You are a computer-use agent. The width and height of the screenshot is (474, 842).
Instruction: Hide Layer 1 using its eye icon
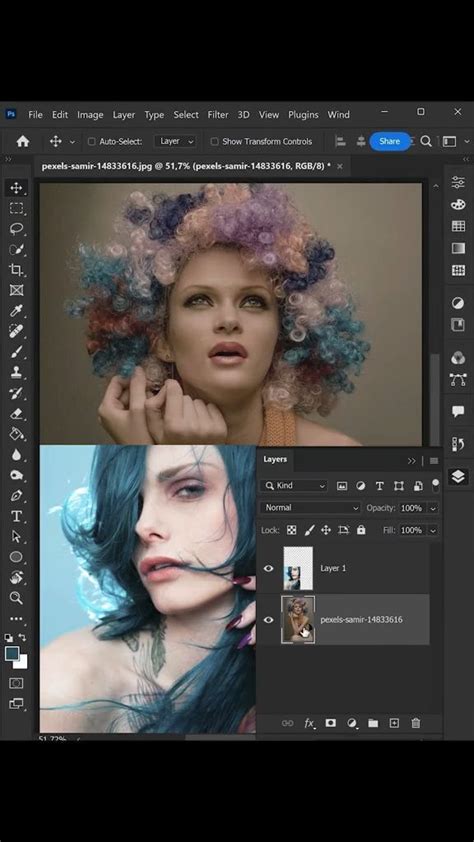click(268, 569)
